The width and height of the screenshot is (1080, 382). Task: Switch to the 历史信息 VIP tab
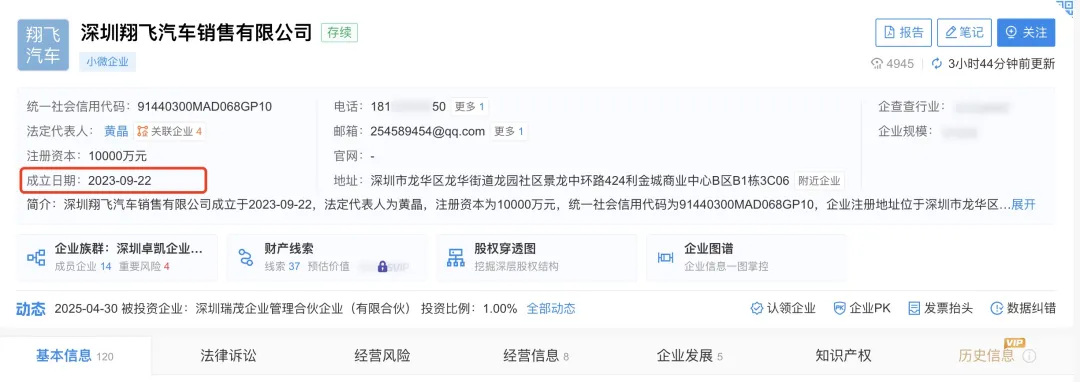tap(986, 356)
